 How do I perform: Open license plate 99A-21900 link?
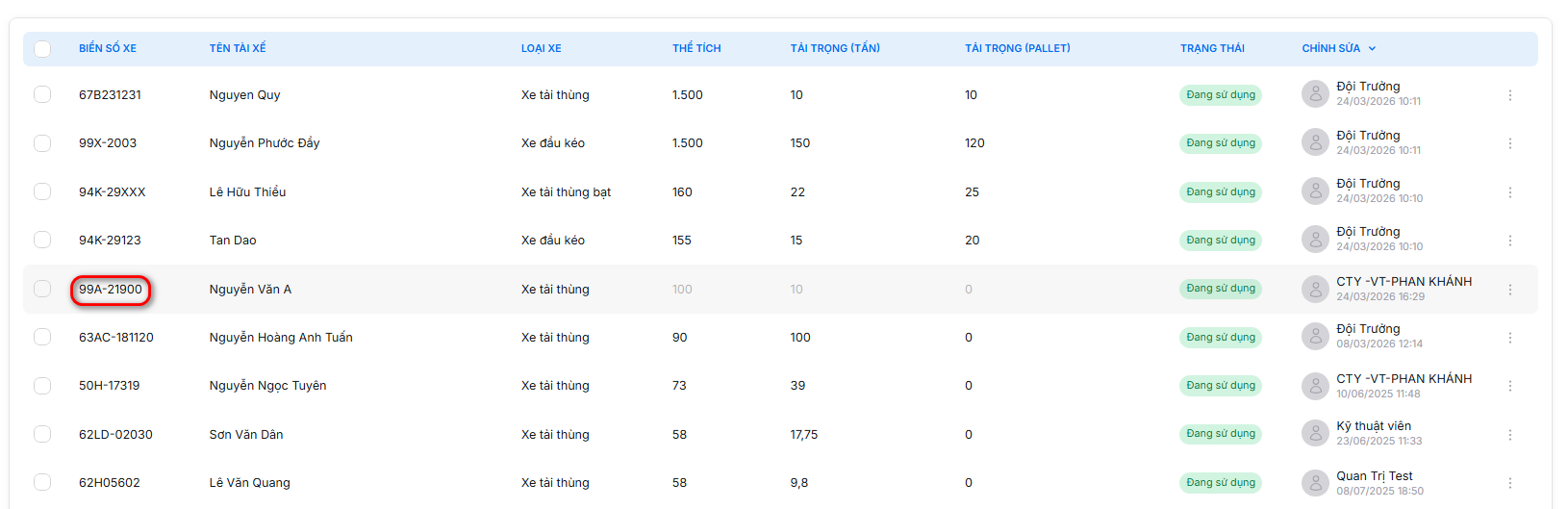pos(111,290)
